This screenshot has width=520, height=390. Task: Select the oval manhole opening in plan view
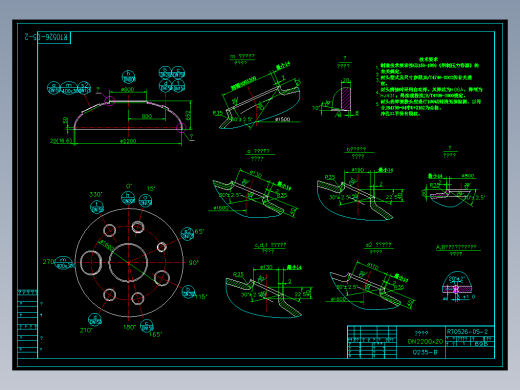[x=91, y=263]
